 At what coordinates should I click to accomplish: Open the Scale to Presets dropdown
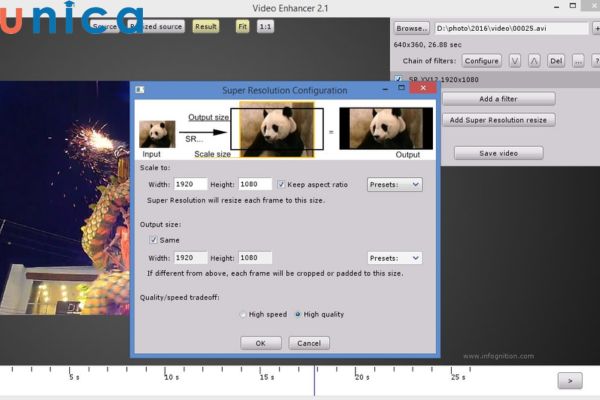[394, 184]
